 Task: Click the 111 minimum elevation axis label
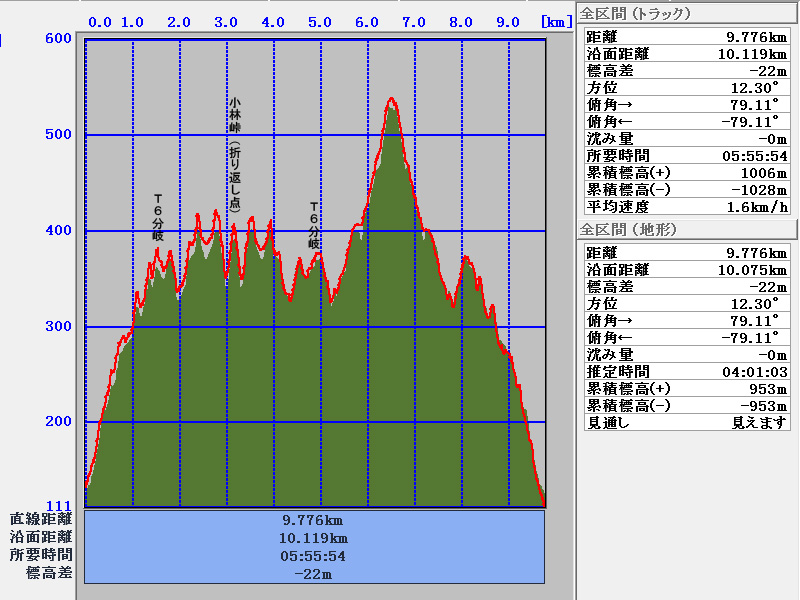point(58,505)
